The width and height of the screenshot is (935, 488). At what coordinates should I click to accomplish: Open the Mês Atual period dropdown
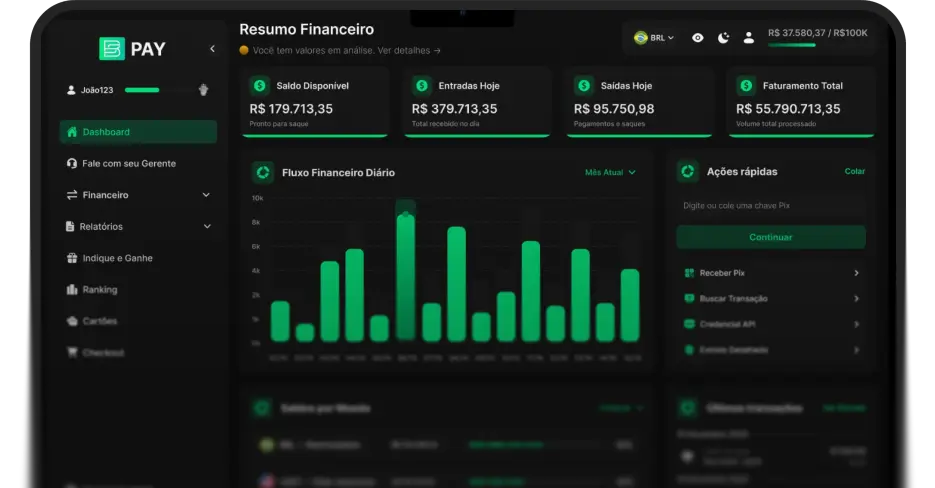pyautogui.click(x=610, y=173)
